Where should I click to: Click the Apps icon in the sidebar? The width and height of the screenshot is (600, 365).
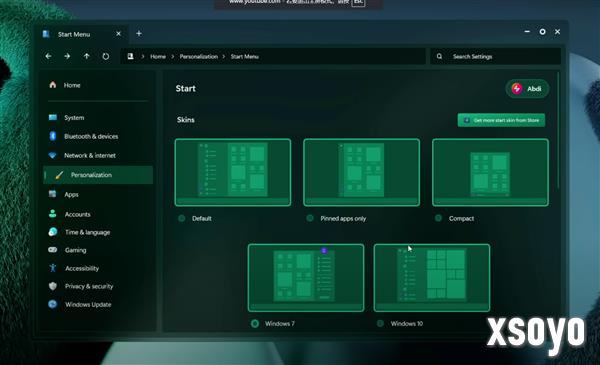[53, 194]
